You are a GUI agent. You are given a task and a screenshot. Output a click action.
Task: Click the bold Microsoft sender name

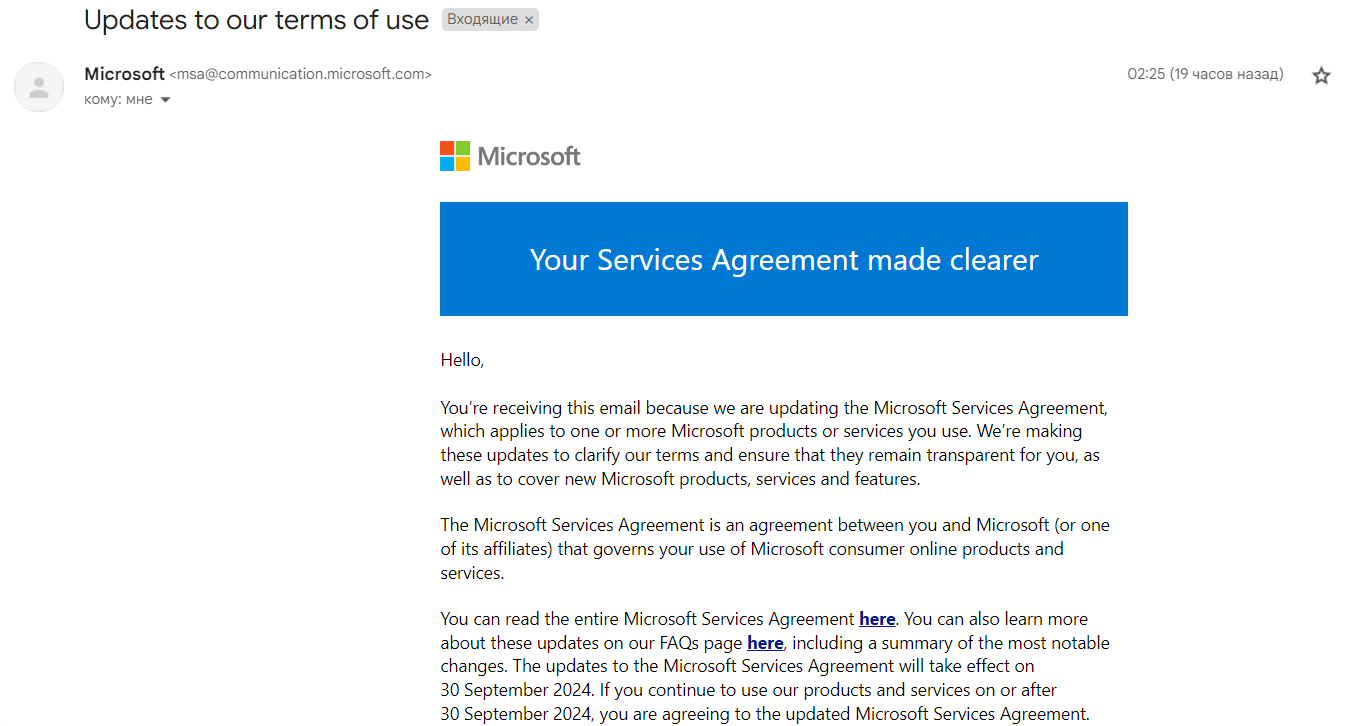124,74
